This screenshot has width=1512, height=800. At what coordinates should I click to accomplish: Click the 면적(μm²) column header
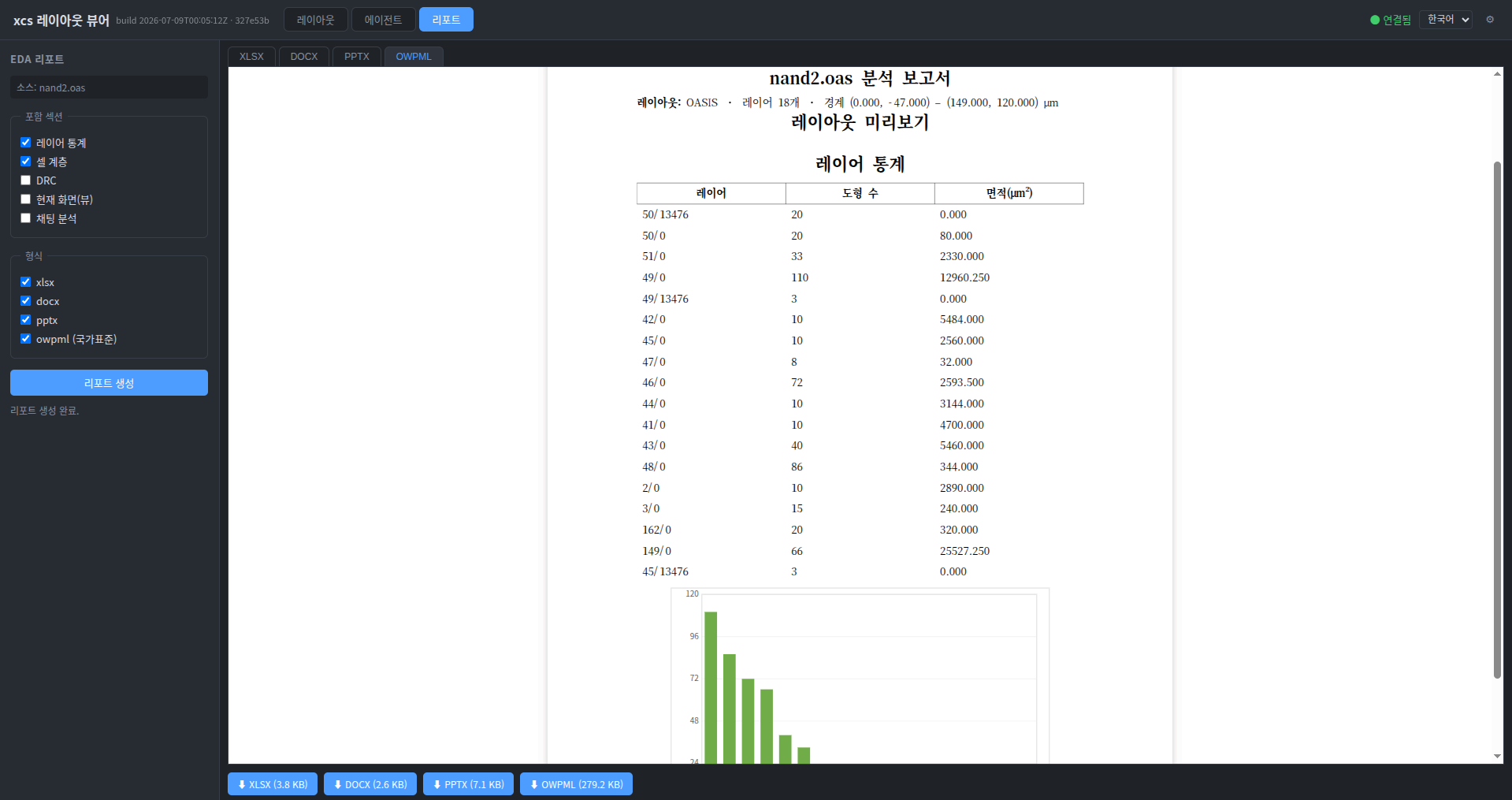coord(1009,193)
